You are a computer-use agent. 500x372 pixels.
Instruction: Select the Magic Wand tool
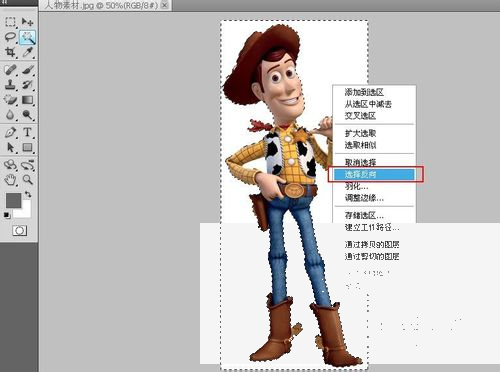[x=27, y=37]
